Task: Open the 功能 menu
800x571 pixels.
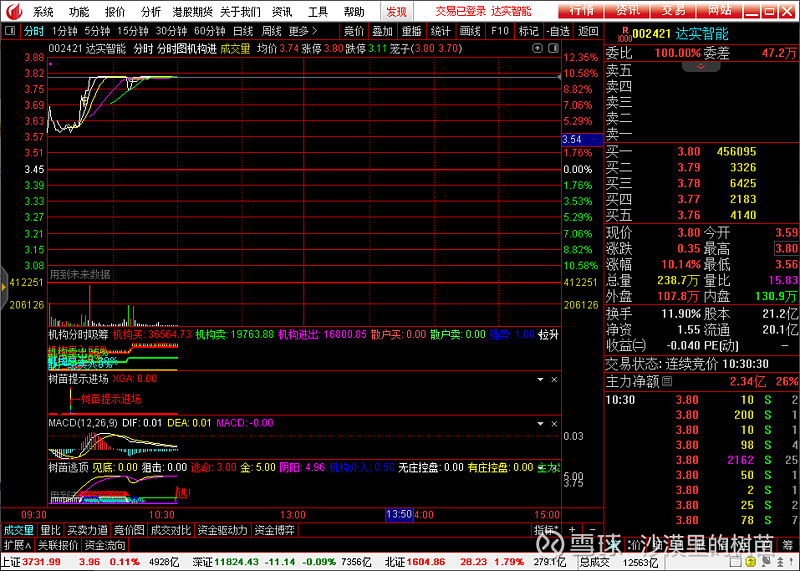Action: coord(79,11)
